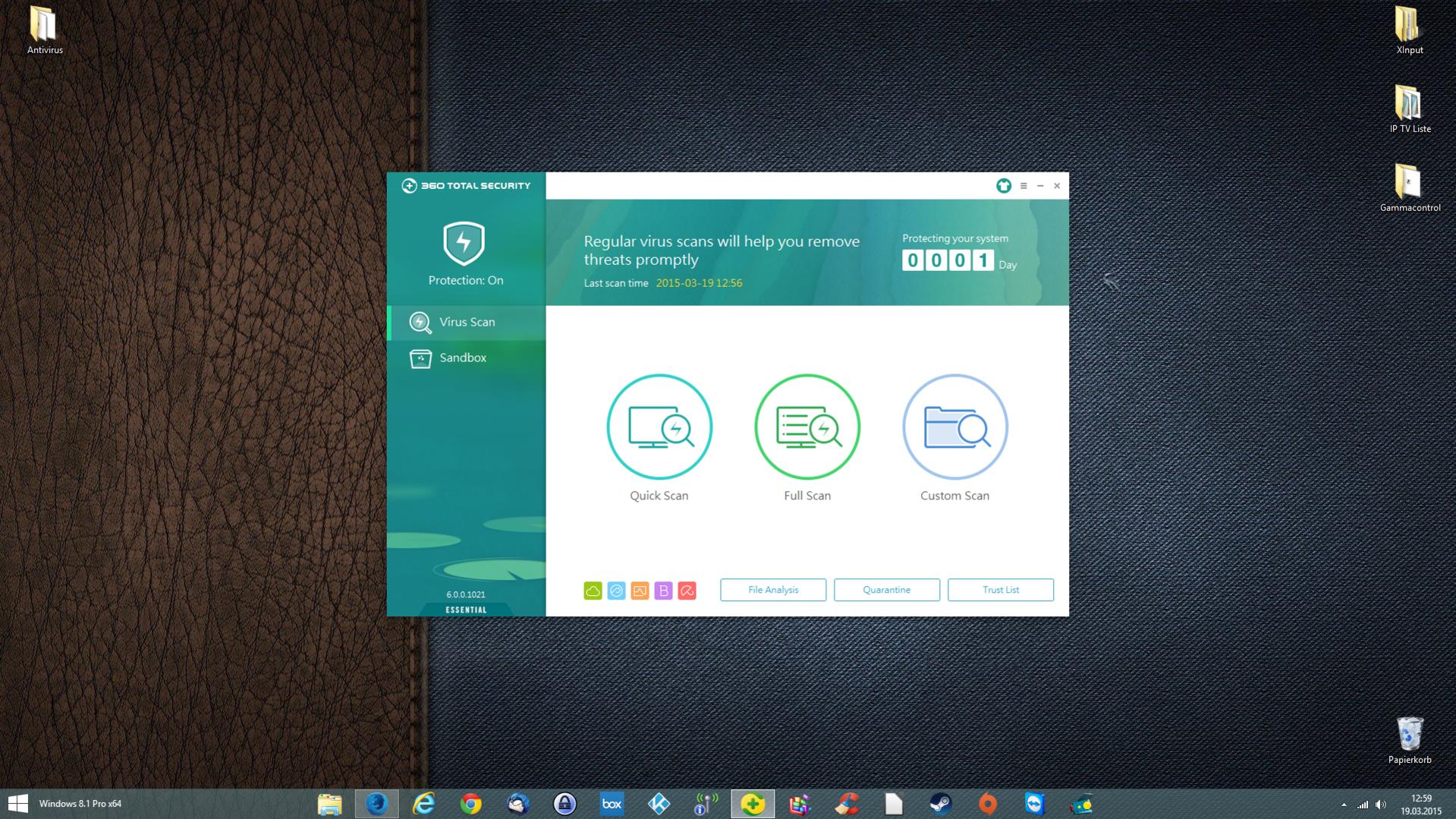Click the last scan time 2015-03-19 12:56

click(x=699, y=283)
